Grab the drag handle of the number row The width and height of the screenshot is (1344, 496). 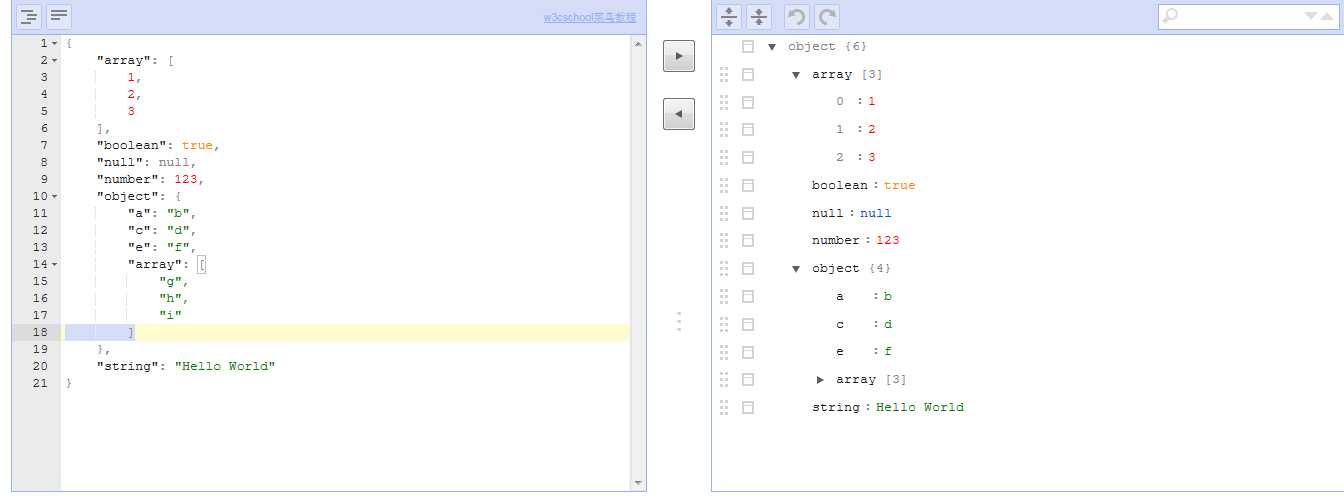click(724, 240)
